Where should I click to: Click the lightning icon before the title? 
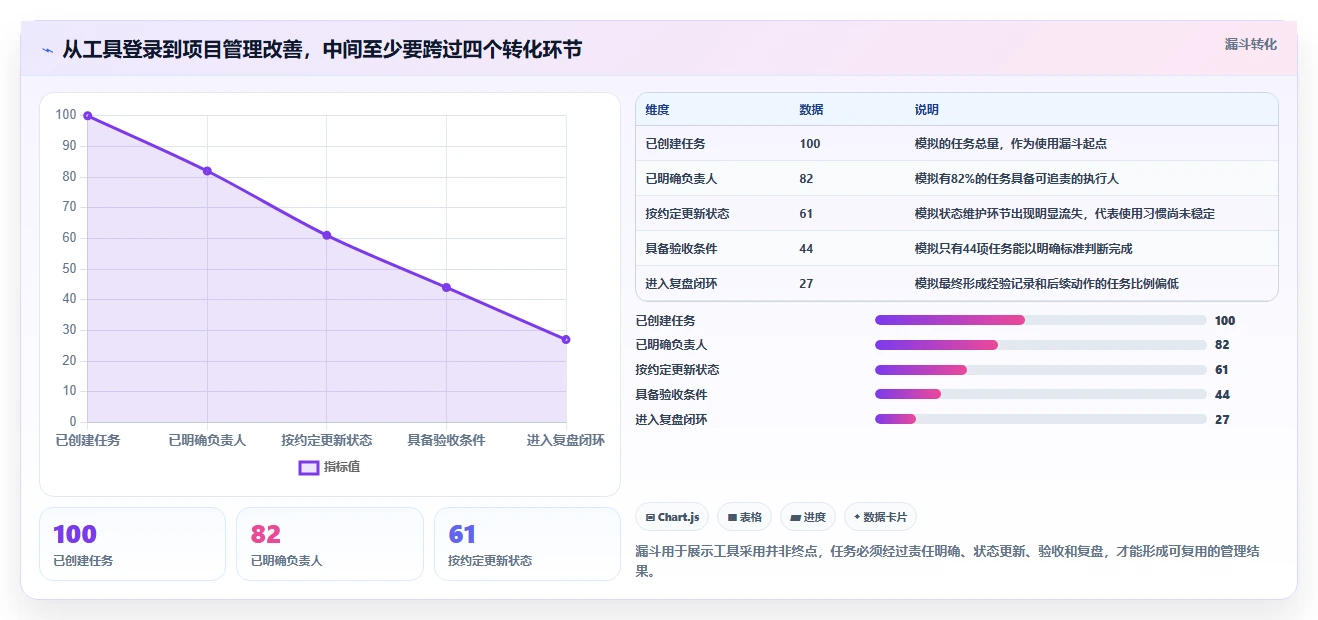[48, 50]
